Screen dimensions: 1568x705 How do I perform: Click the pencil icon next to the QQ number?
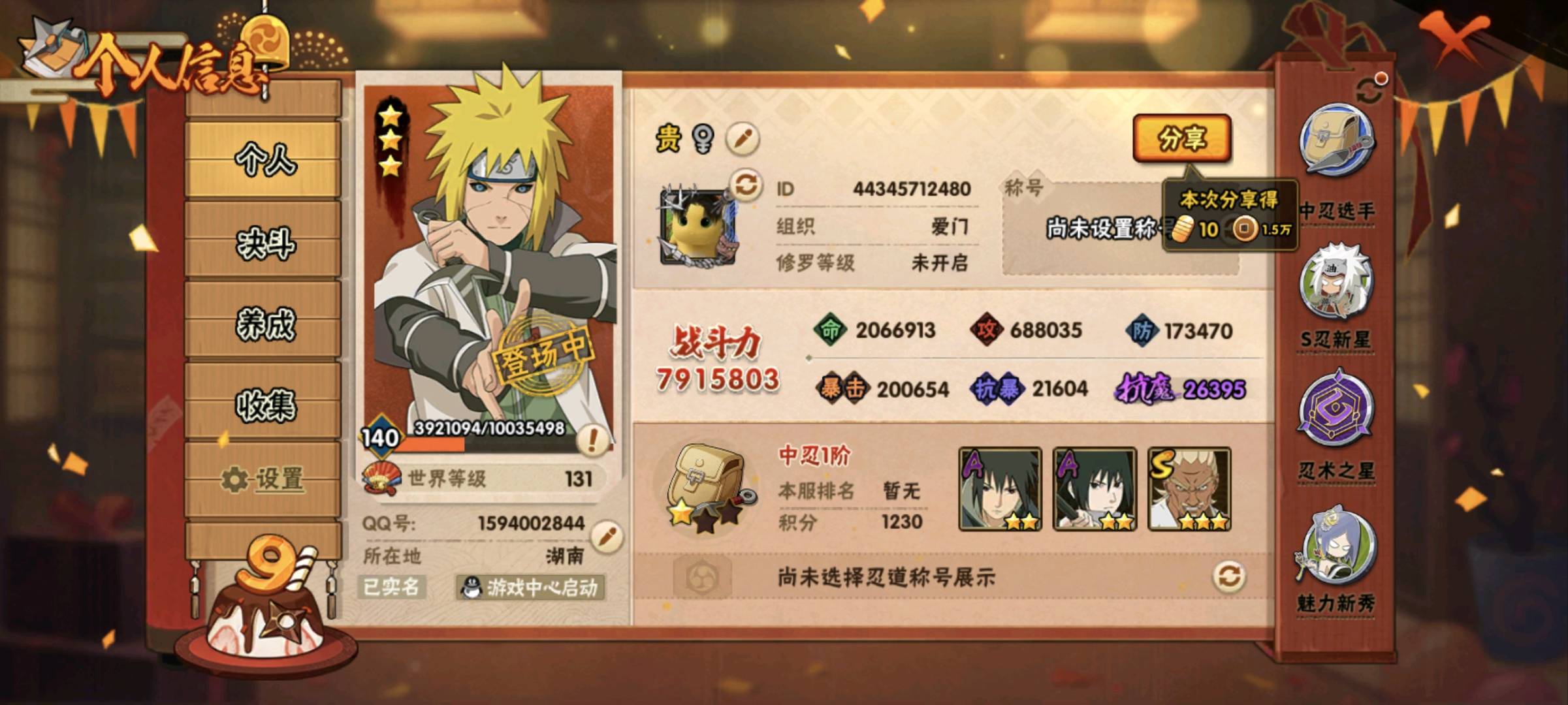coord(607,537)
